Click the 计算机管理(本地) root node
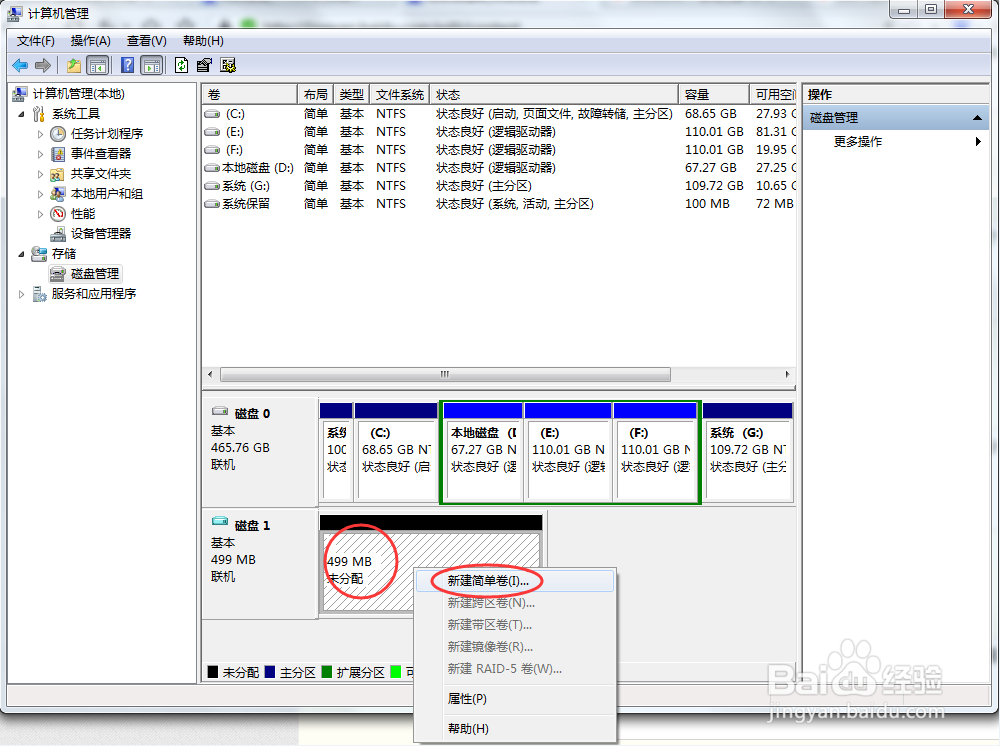The image size is (1000, 746). point(78,94)
